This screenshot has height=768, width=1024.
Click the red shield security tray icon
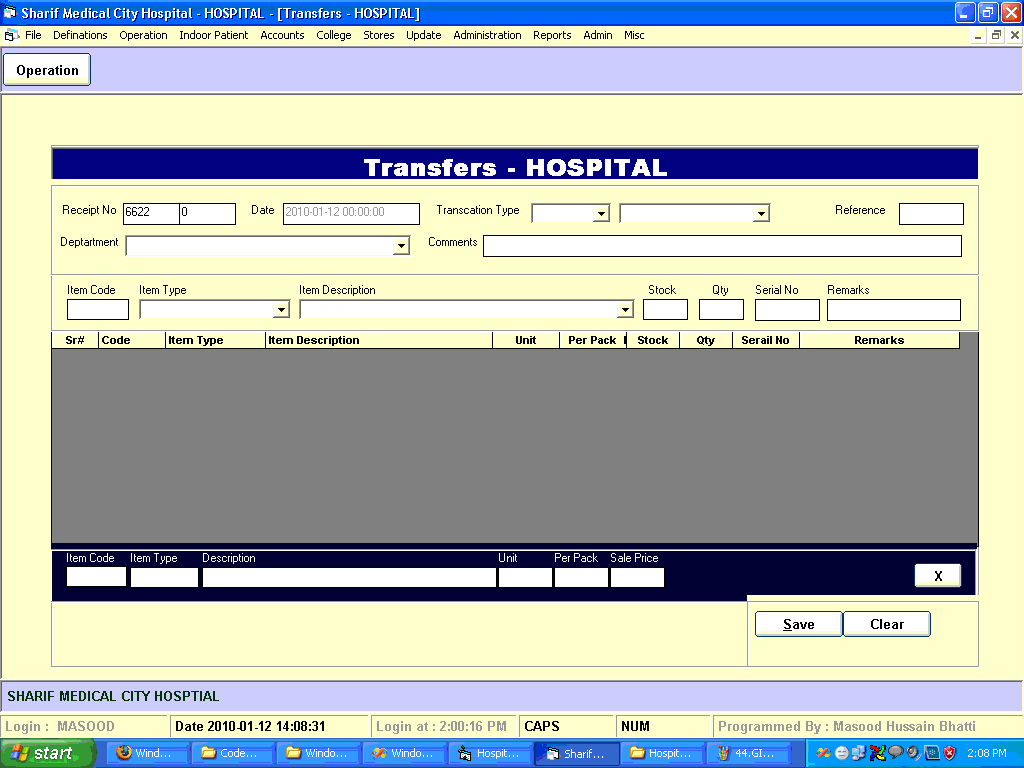pos(950,753)
